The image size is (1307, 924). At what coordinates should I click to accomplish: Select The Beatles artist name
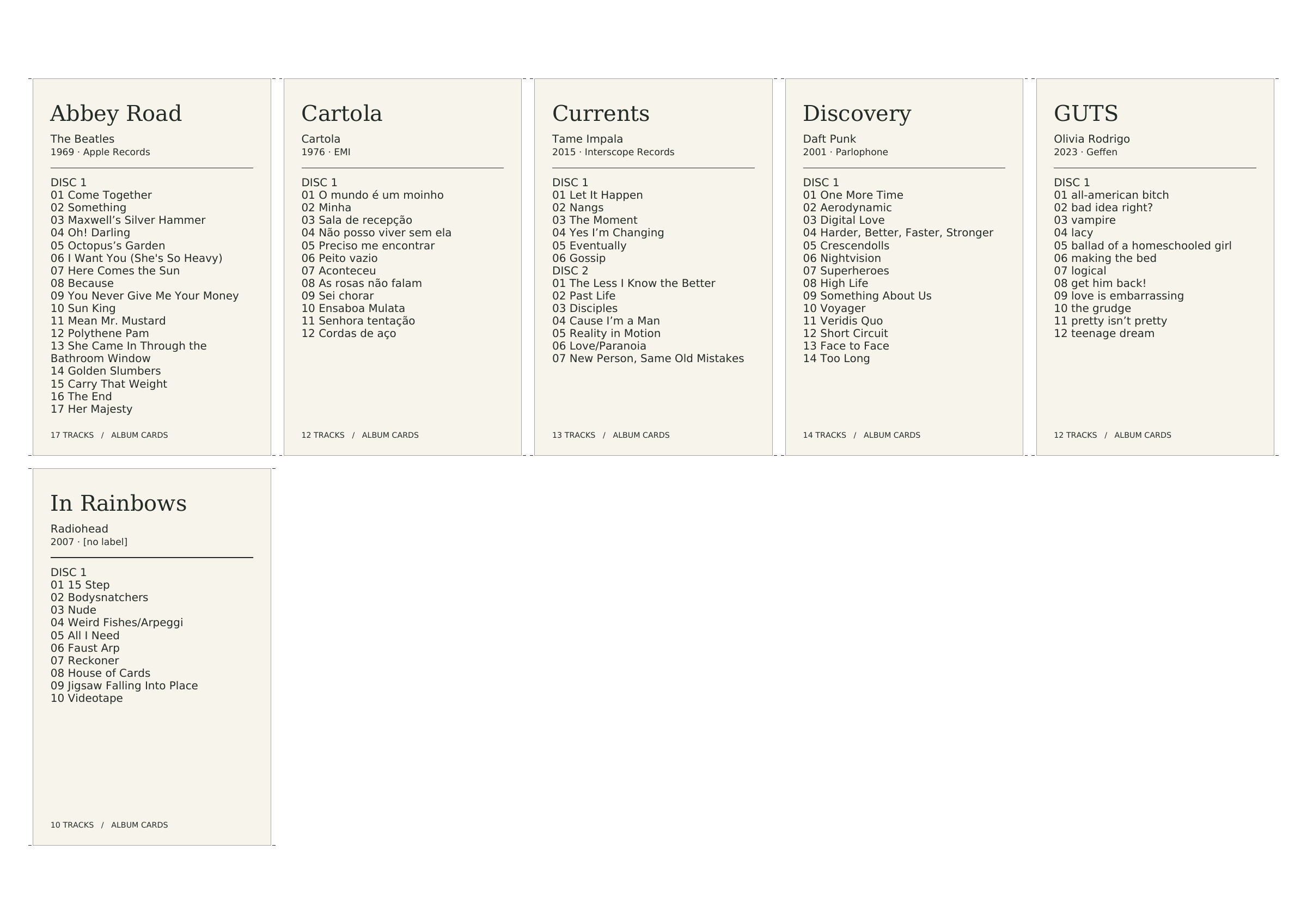tap(83, 139)
